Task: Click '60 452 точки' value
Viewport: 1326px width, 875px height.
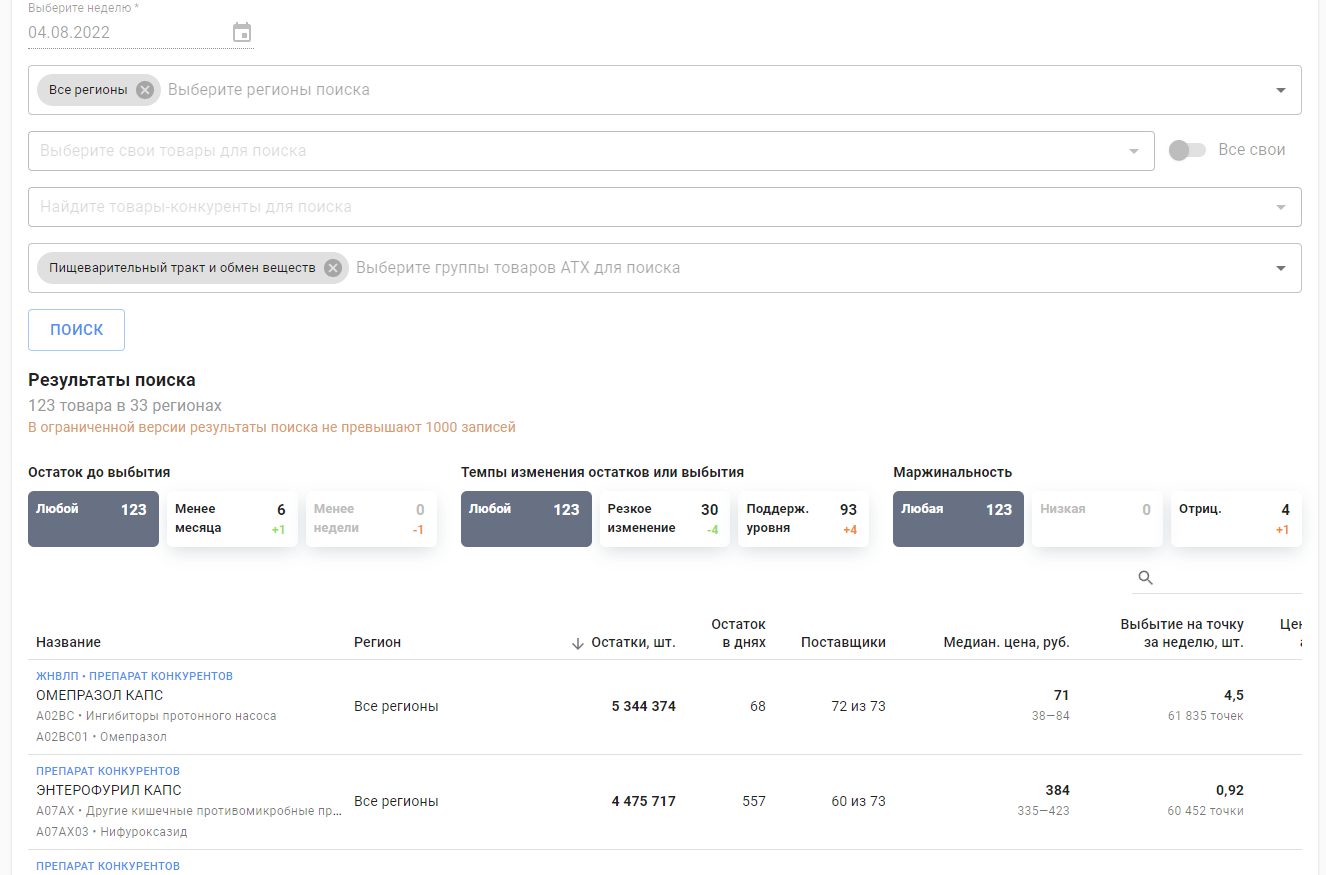Action: click(1206, 811)
